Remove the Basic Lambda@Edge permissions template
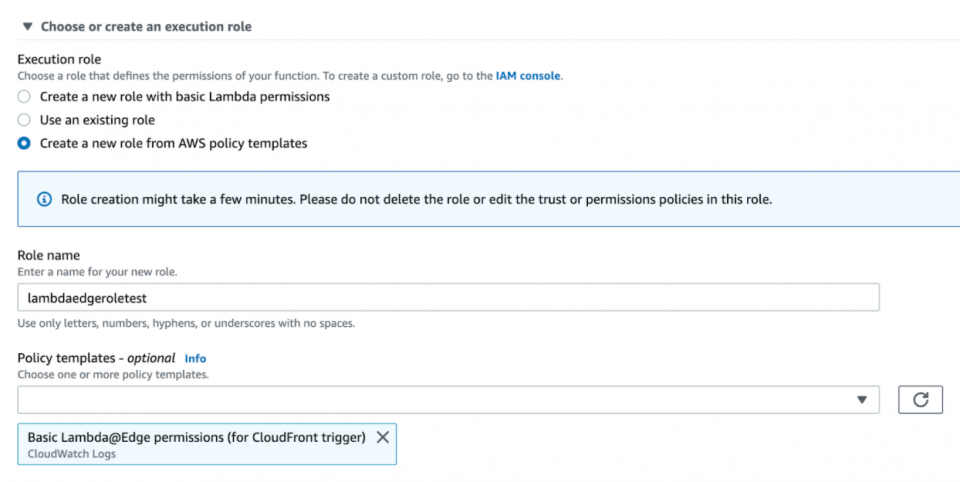 (382, 437)
